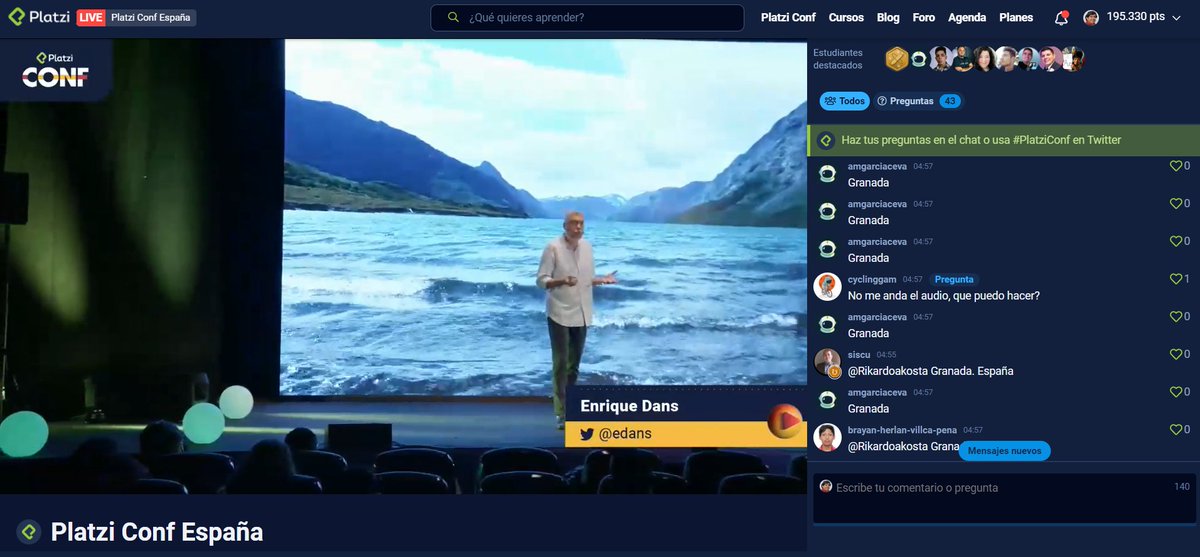Open notifications with the bell icon

[1061, 18]
